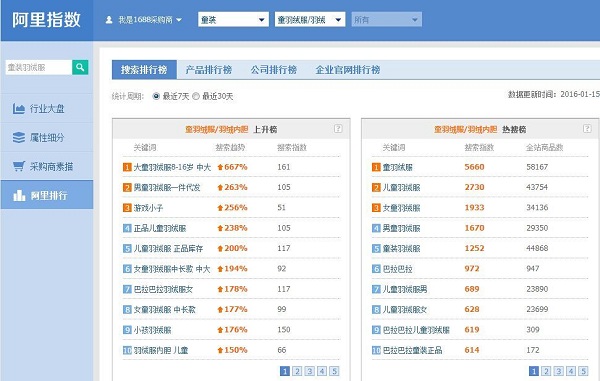Click the 童装羽绒服 search input field
The height and width of the screenshot is (381, 600).
[x=39, y=67]
